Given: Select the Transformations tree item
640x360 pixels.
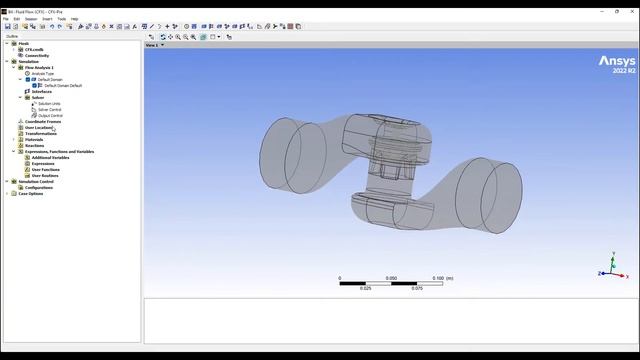Looking at the screenshot, I should (41, 133).
